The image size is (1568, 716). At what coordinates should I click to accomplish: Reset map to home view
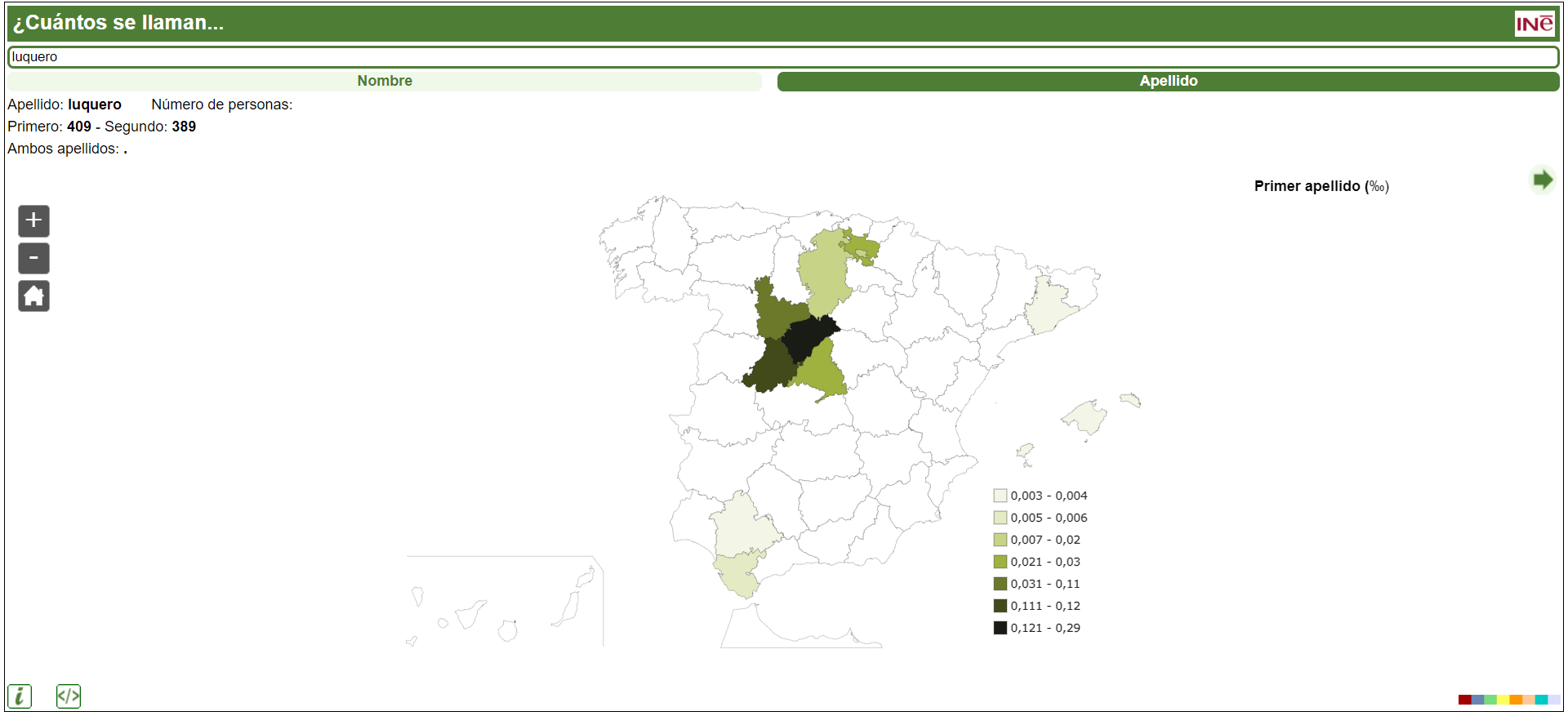tap(33, 296)
